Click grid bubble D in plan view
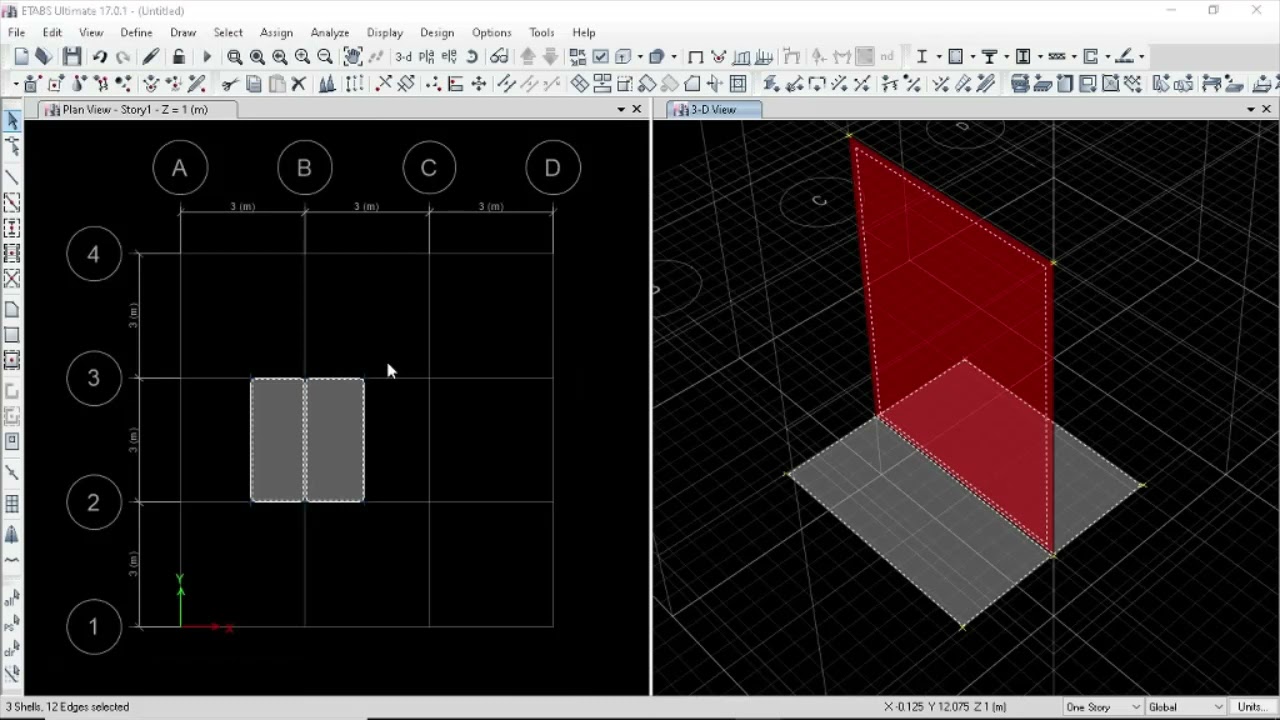Screen dimensions: 1280x720 pos(553,168)
